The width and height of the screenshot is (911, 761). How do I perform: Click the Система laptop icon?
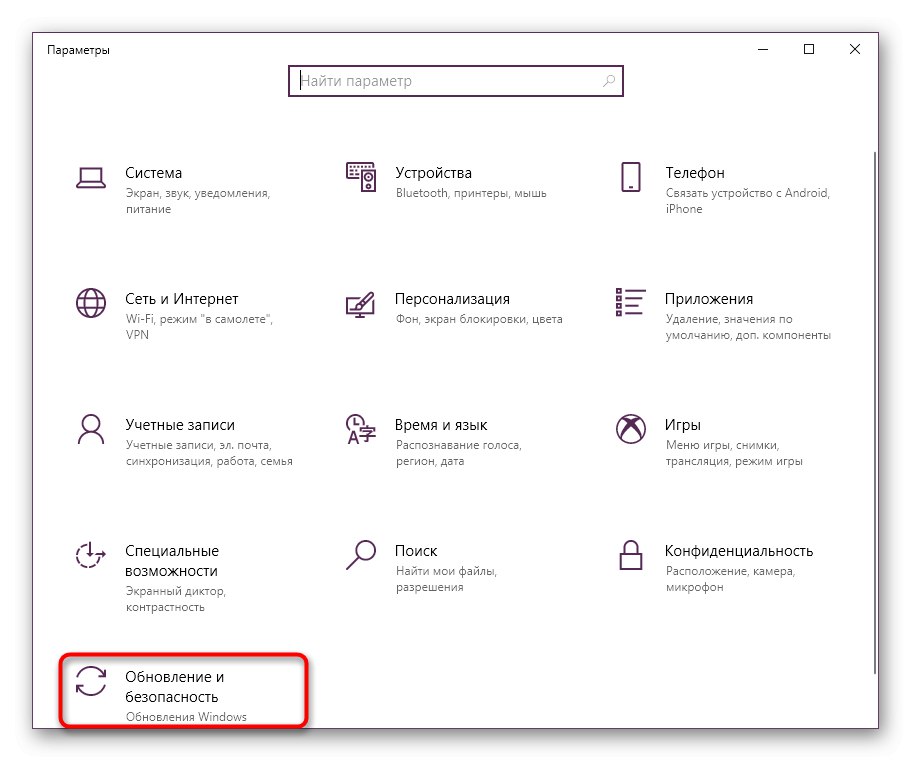coord(91,178)
